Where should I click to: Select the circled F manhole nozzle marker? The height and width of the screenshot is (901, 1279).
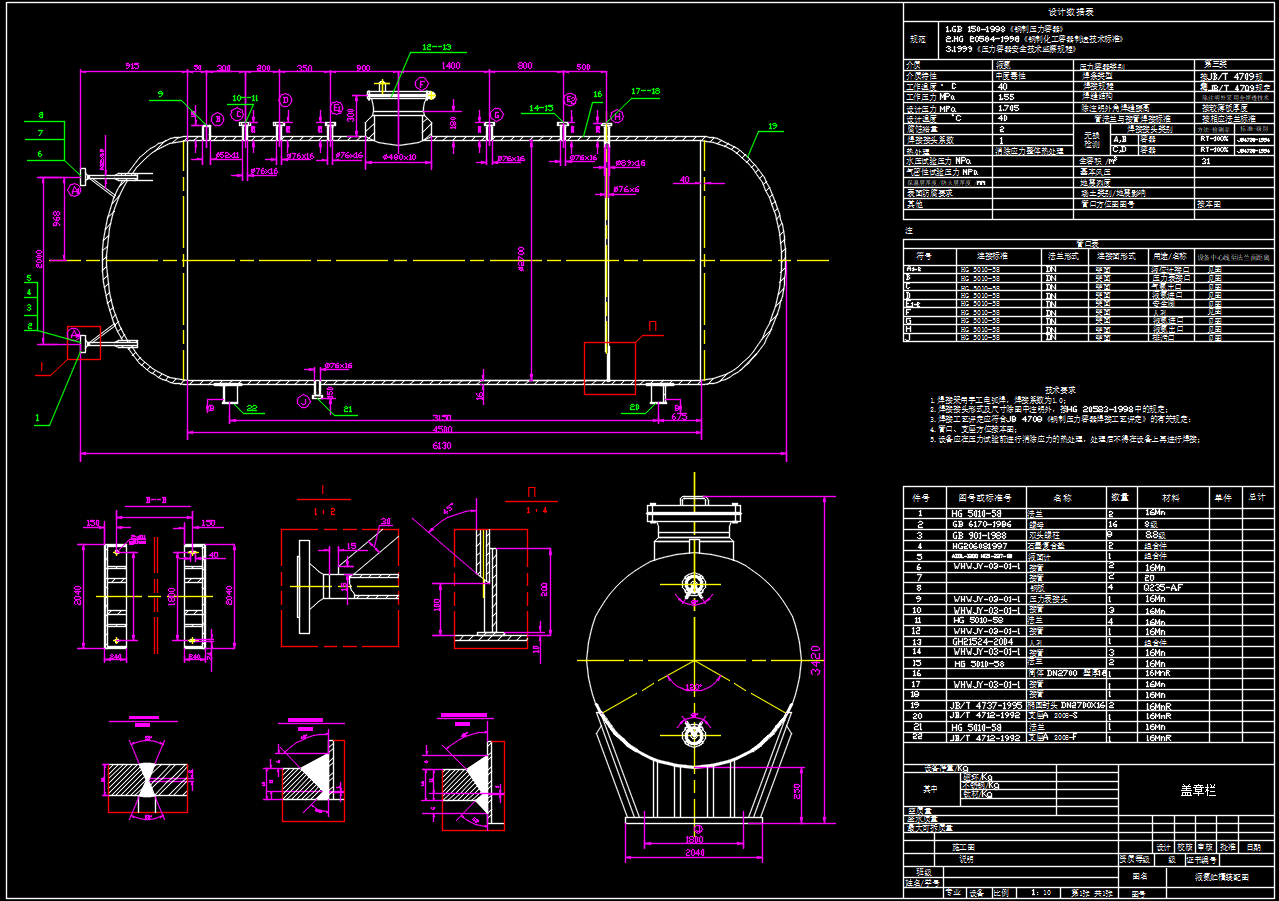point(421,84)
